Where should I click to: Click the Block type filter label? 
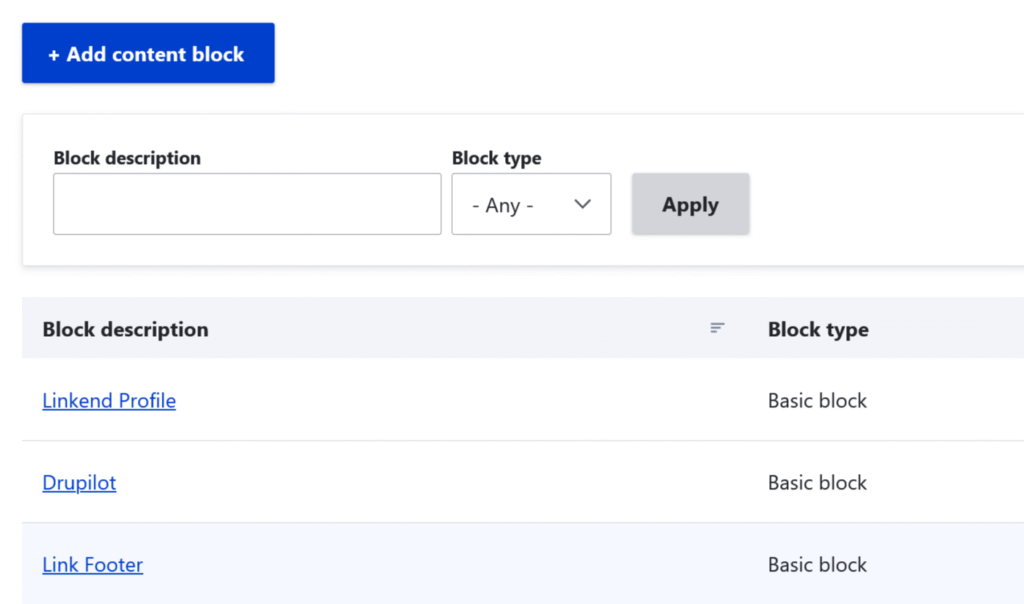[496, 158]
